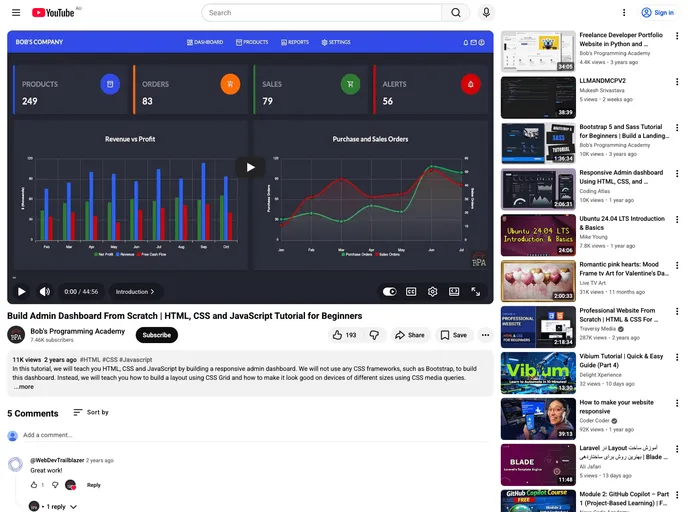688x512 pixels.
Task: Switch to theater mode view
Action: click(454, 292)
